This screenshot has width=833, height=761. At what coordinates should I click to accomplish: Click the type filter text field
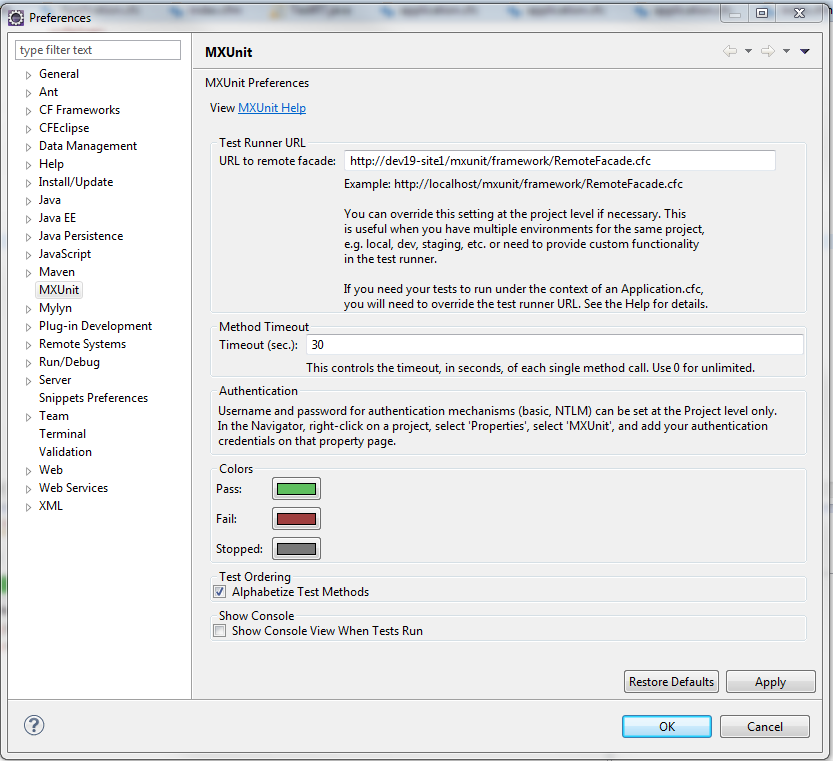98,50
